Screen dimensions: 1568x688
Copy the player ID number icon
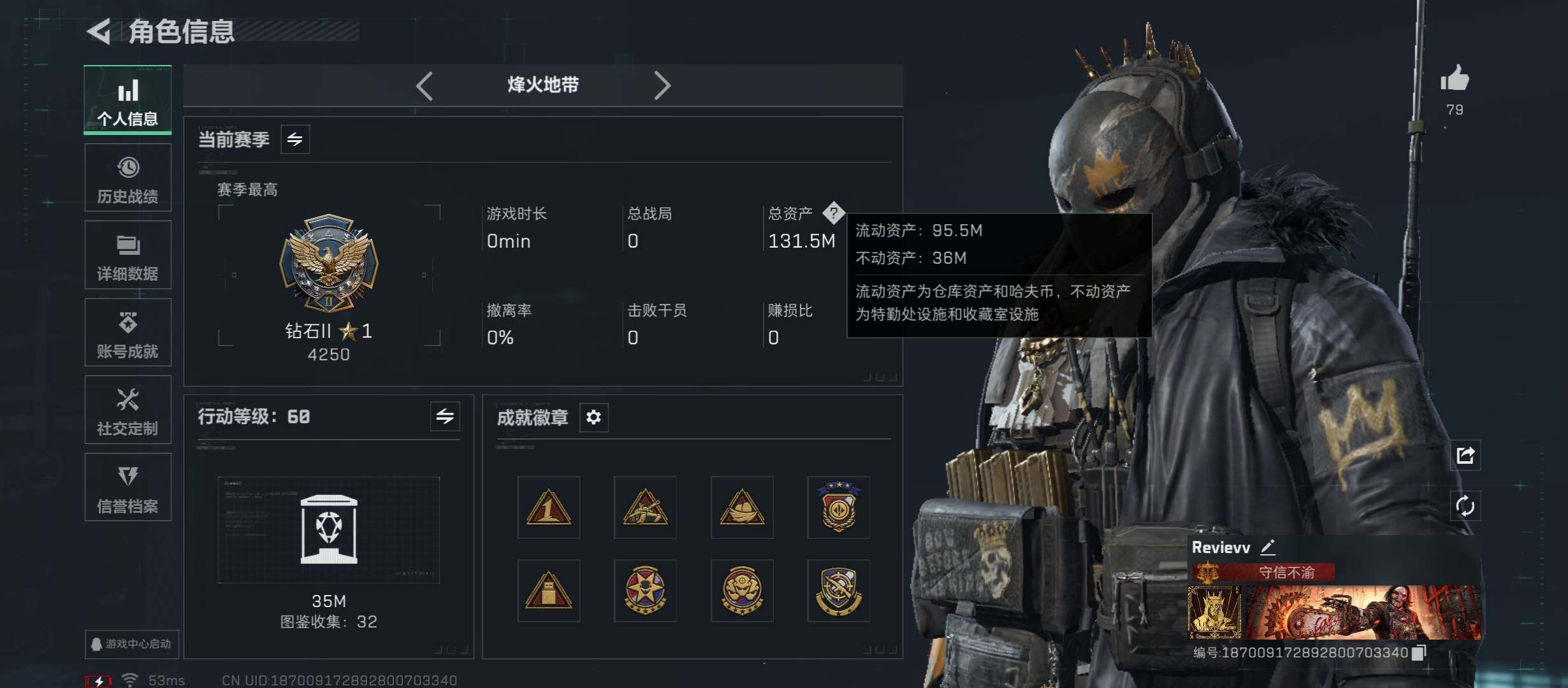click(1419, 652)
